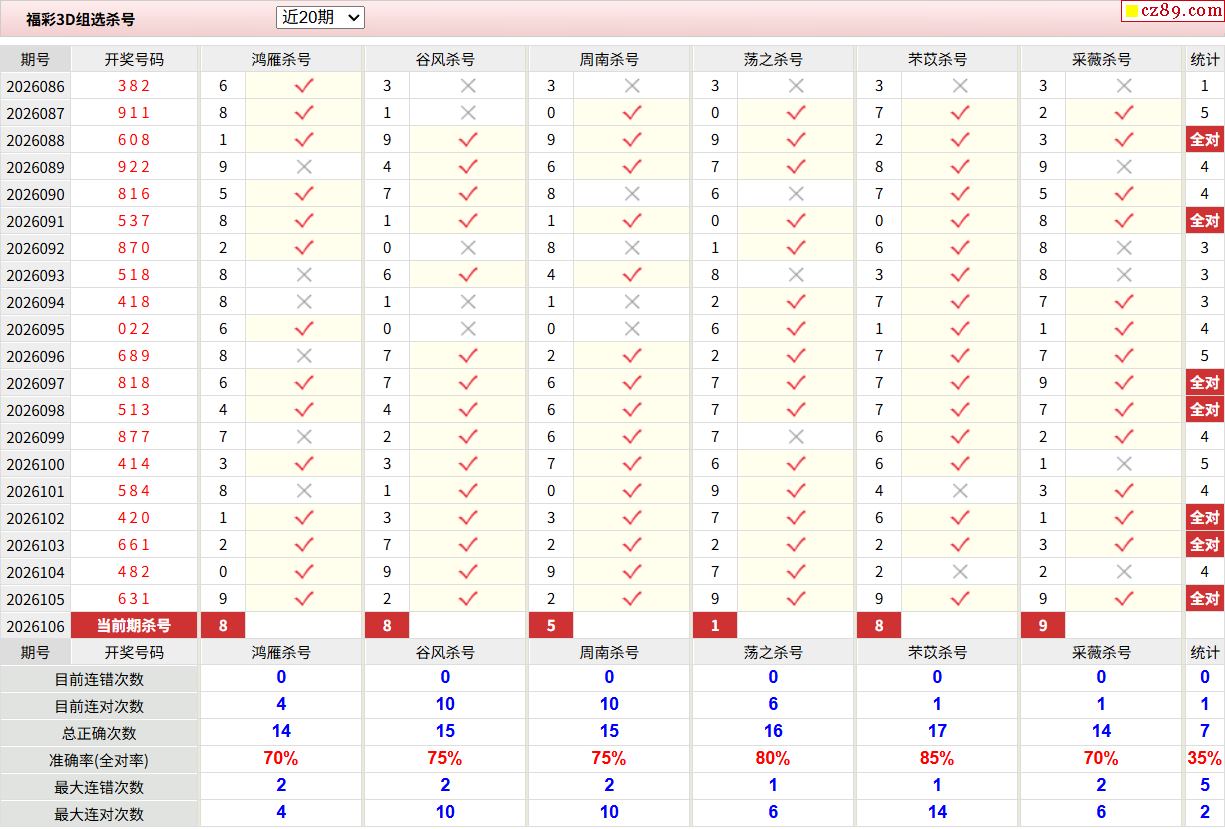Viewport: 1225px width, 829px height.
Task: Click the red 5 under 周南杀号
Action: [551, 626]
